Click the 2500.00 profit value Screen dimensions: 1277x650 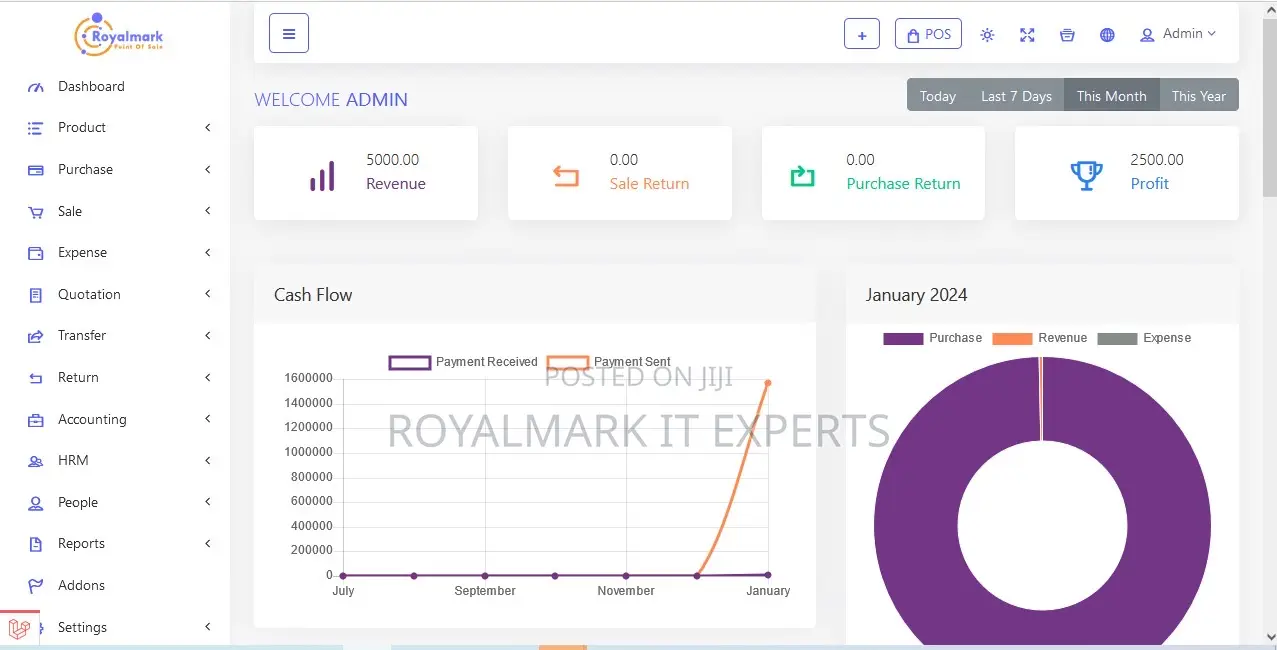tap(1157, 160)
